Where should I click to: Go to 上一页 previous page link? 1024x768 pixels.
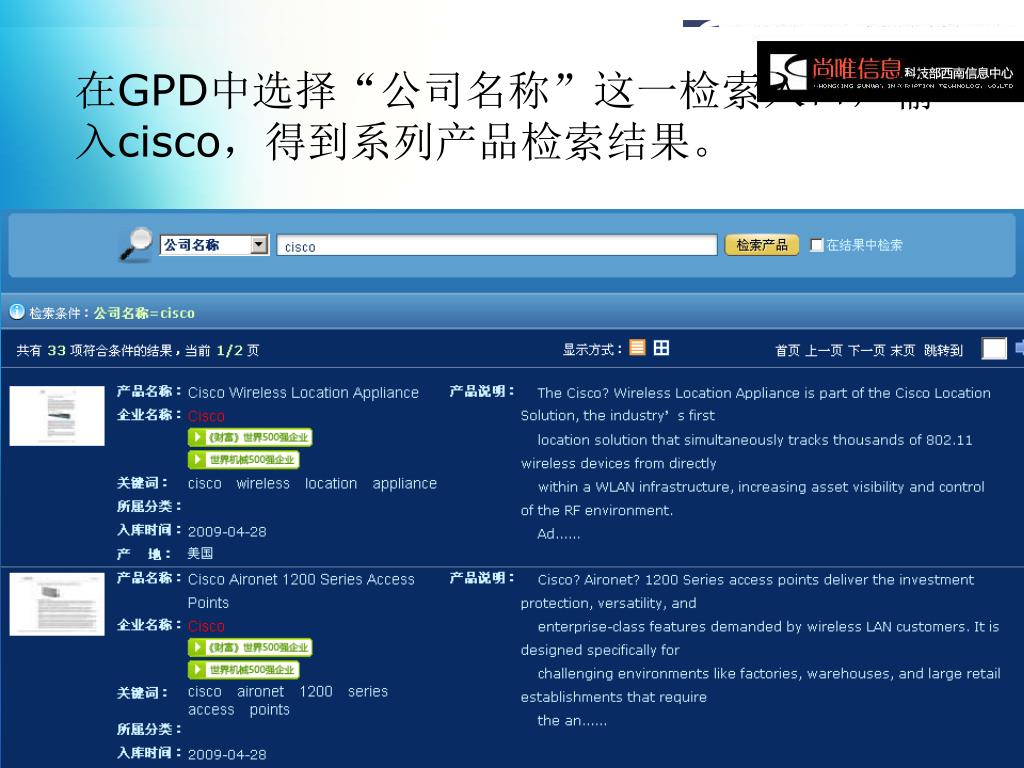point(824,351)
